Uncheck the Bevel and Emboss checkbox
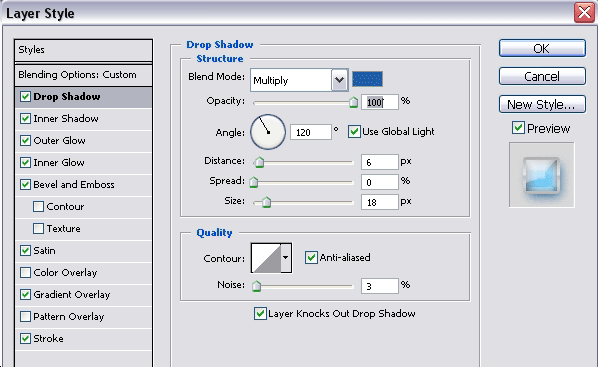Viewport: 598px width, 367px height. [x=25, y=185]
